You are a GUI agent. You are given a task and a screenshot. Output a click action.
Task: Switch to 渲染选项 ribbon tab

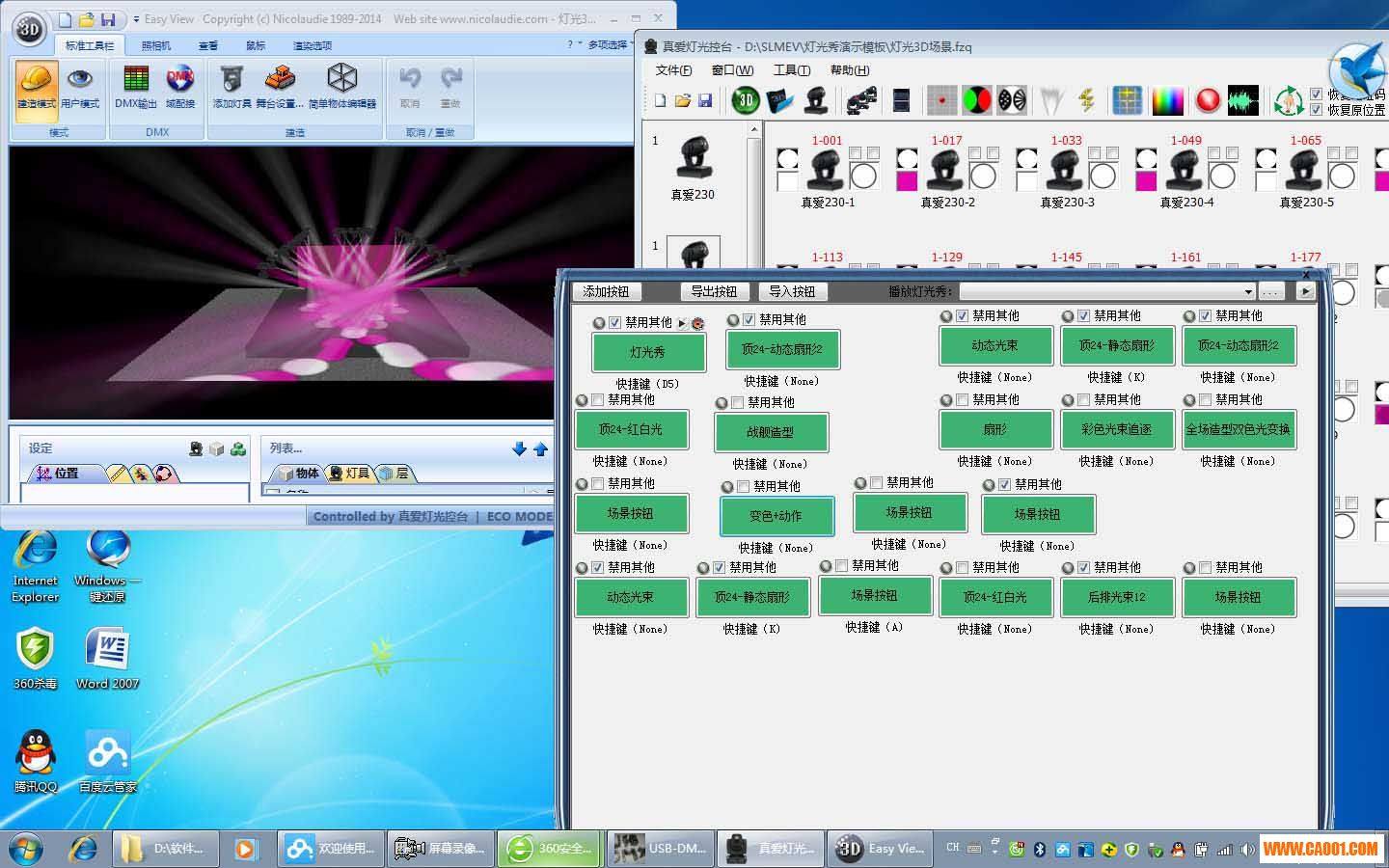click(x=313, y=45)
